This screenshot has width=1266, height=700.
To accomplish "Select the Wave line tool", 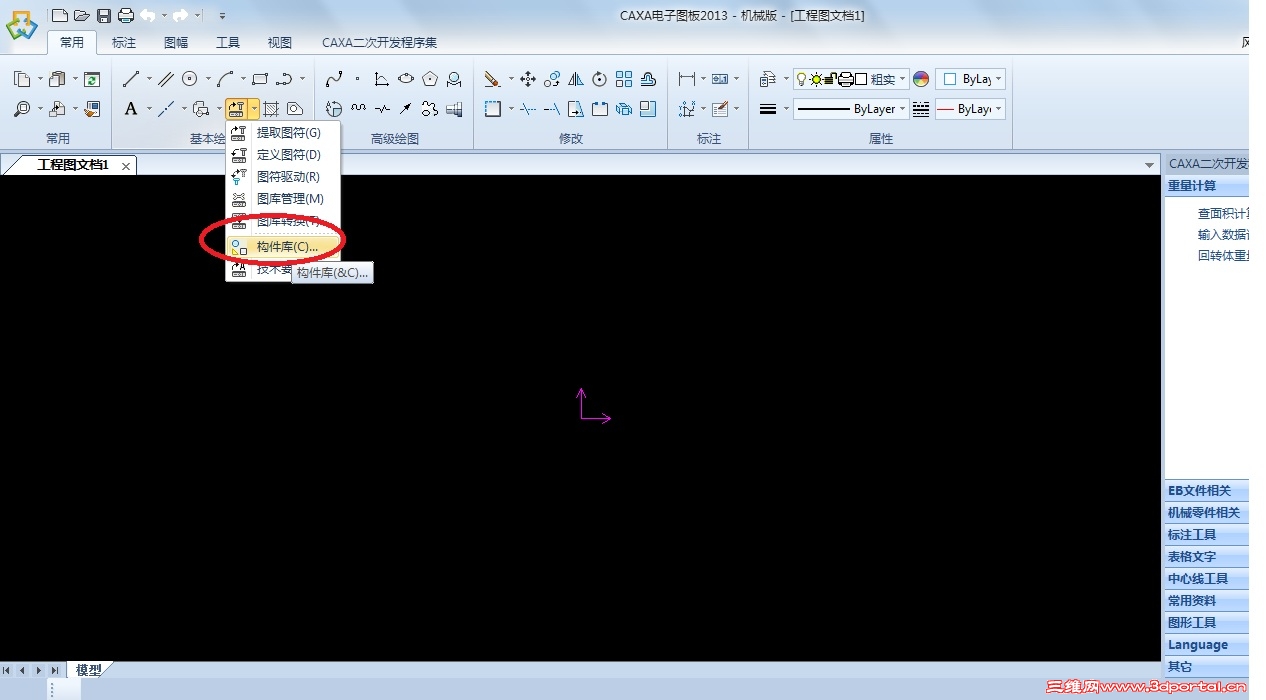I will pos(358,109).
